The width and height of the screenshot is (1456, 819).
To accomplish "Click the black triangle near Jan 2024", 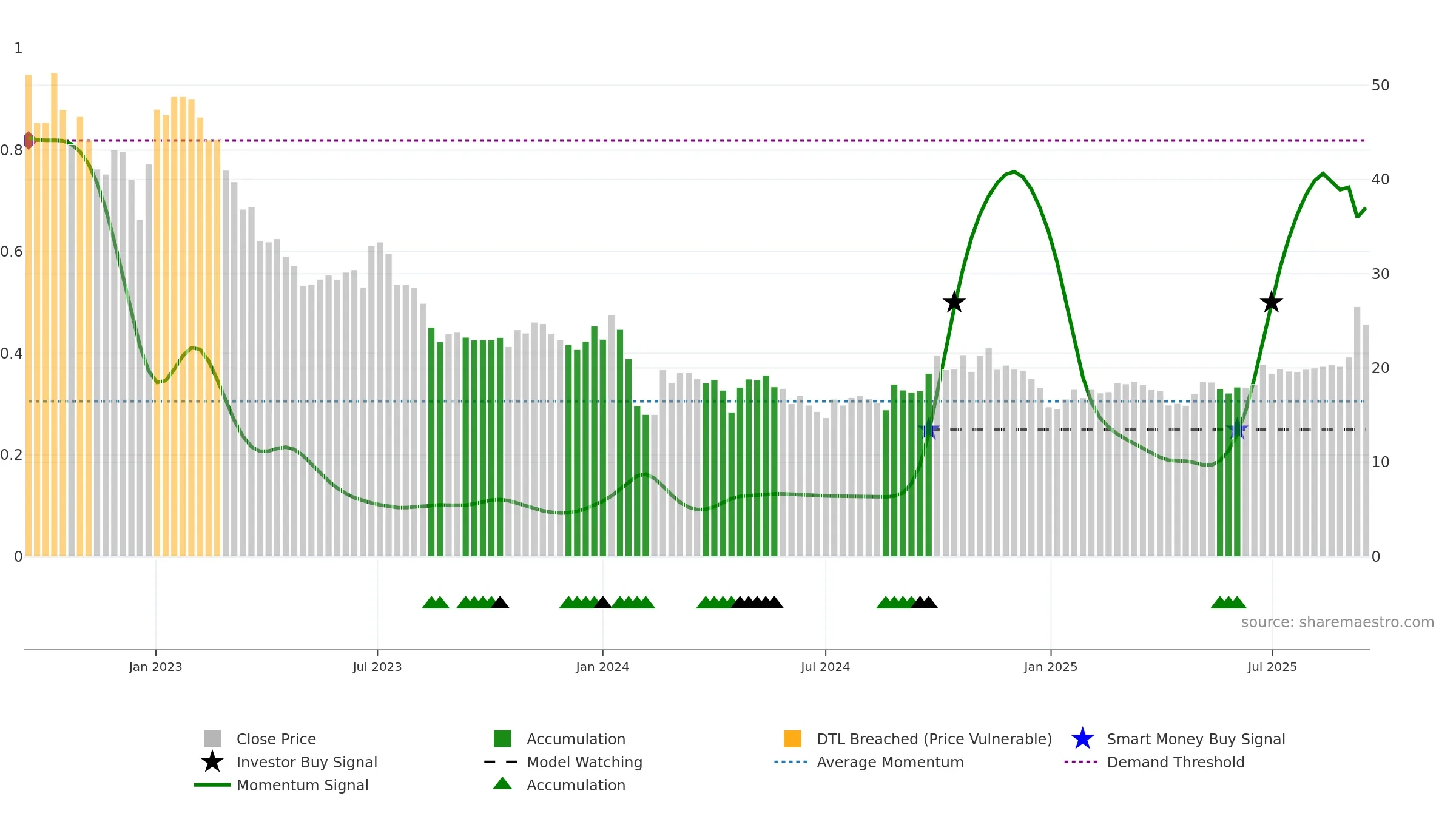I will pos(602,602).
